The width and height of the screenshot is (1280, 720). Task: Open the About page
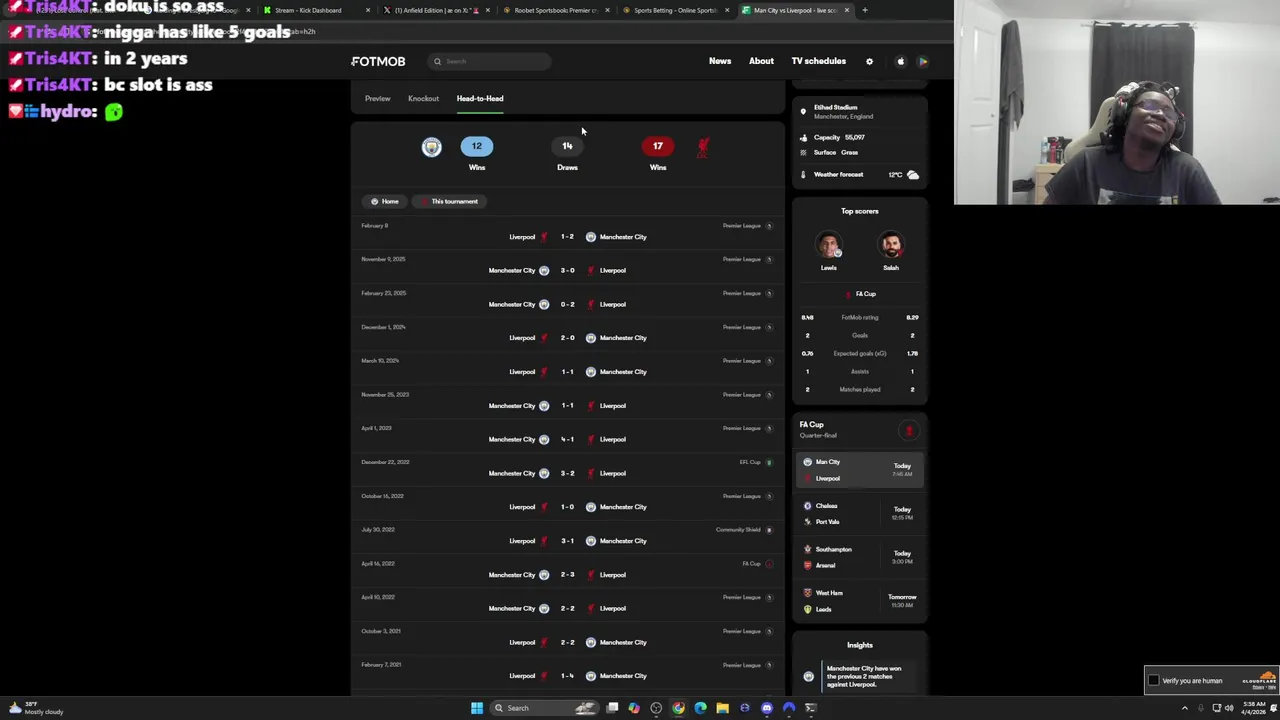point(761,61)
